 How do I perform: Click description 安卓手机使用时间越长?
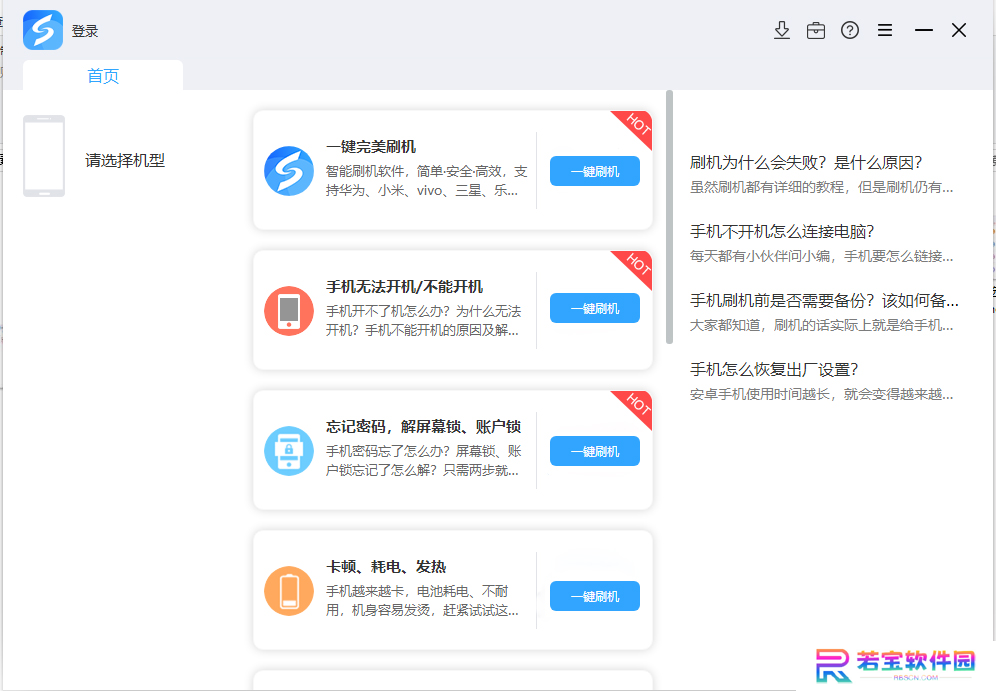821,394
